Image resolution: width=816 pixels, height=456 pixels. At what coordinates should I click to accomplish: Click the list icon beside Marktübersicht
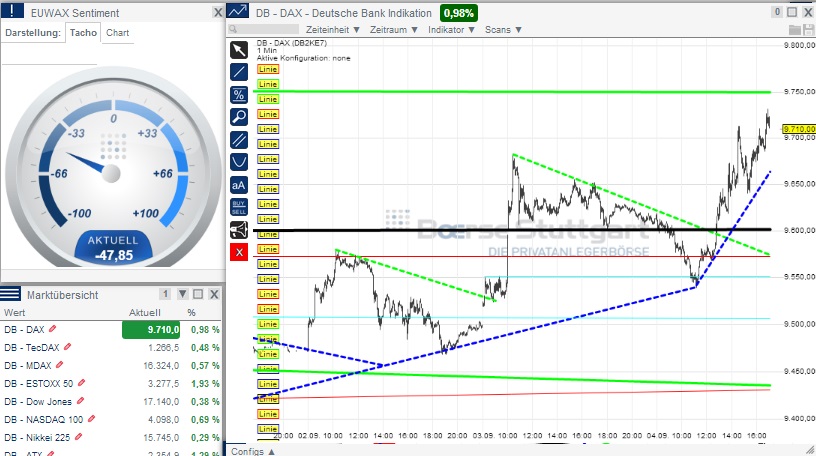point(10,294)
